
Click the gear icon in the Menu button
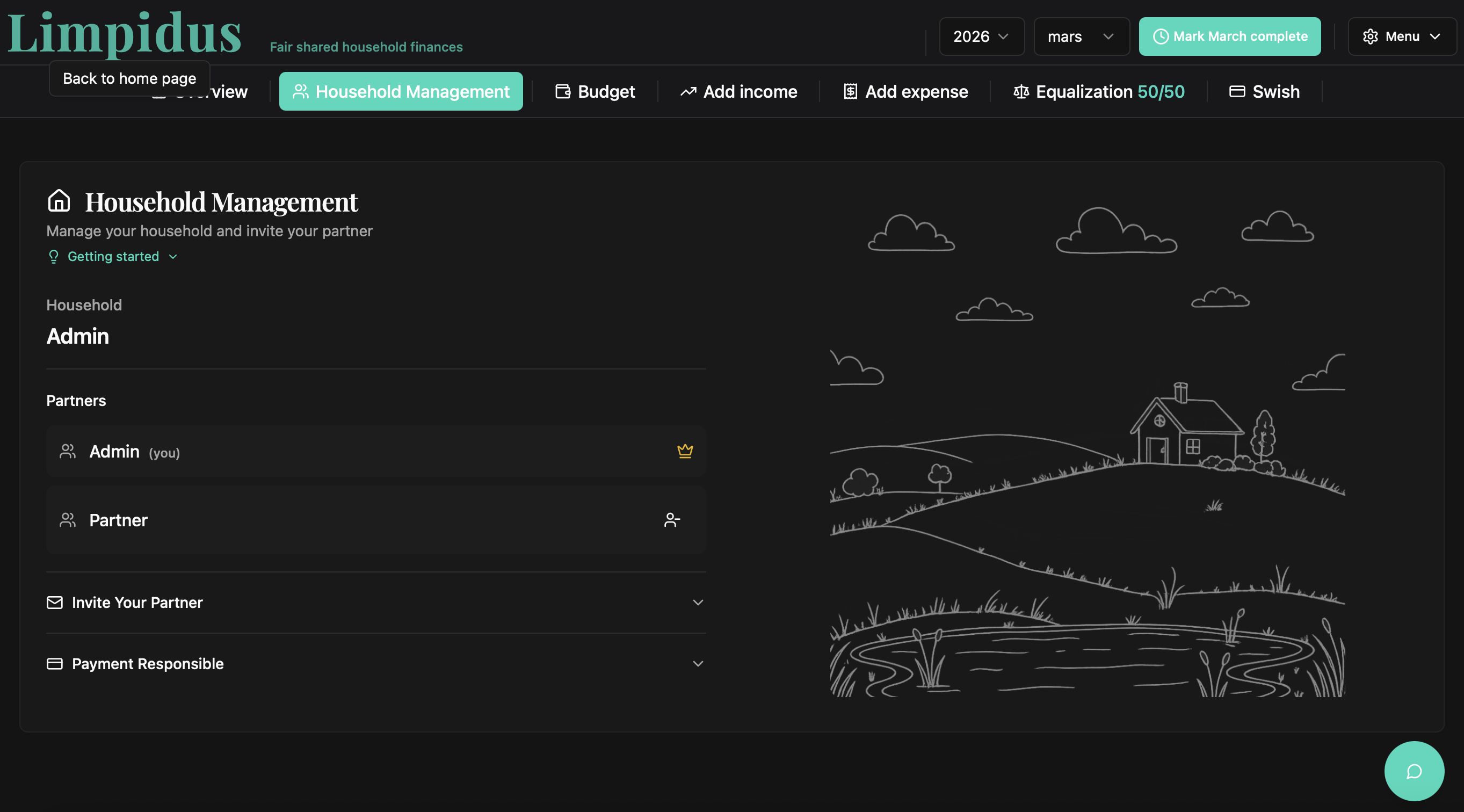1372,37
